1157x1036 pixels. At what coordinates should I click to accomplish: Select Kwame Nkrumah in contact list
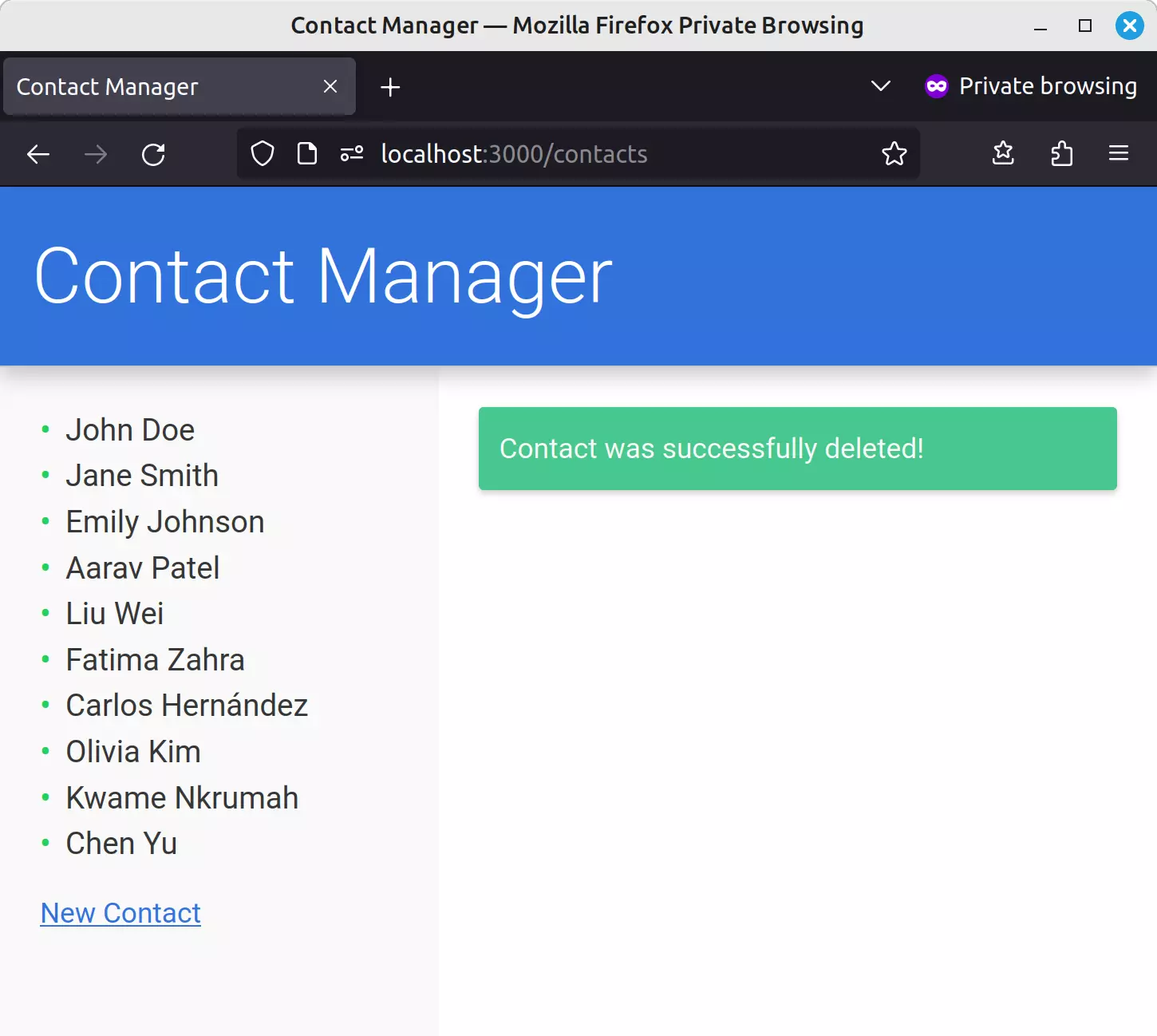[182, 797]
